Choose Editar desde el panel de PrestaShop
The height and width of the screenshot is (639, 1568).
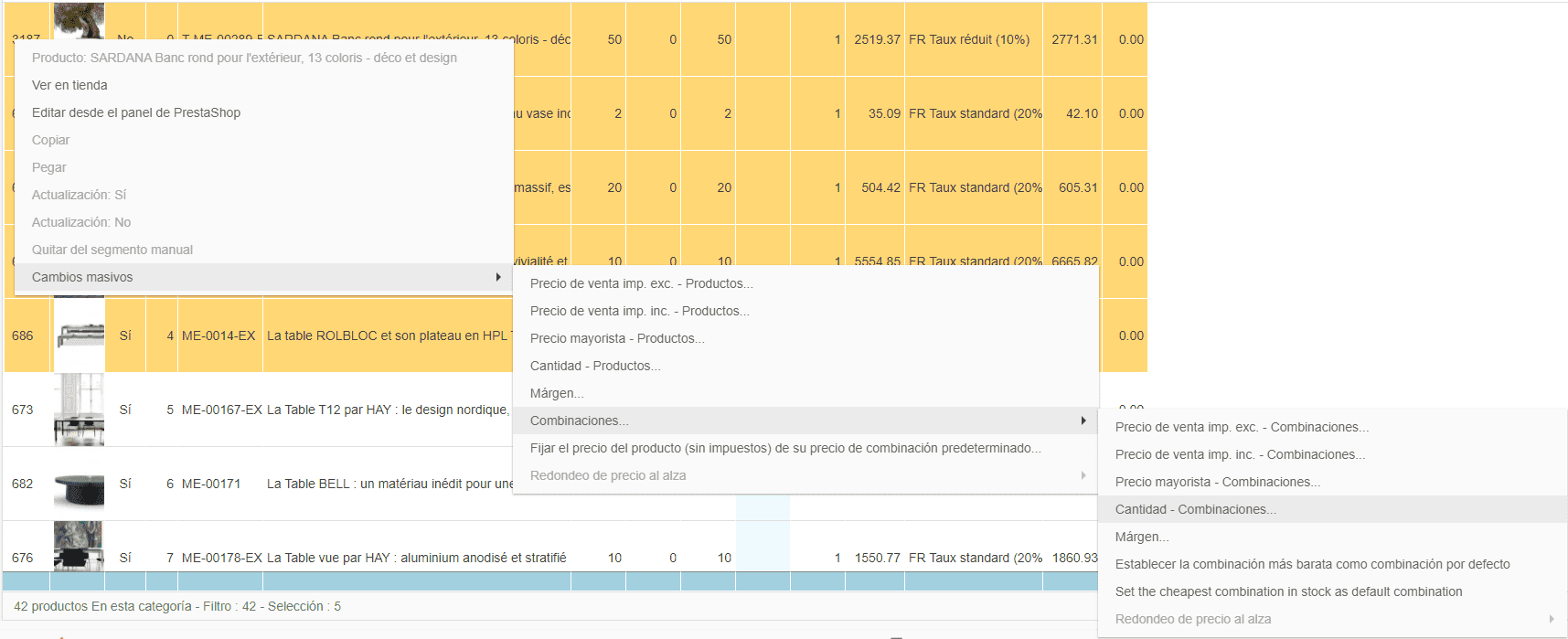pos(136,112)
